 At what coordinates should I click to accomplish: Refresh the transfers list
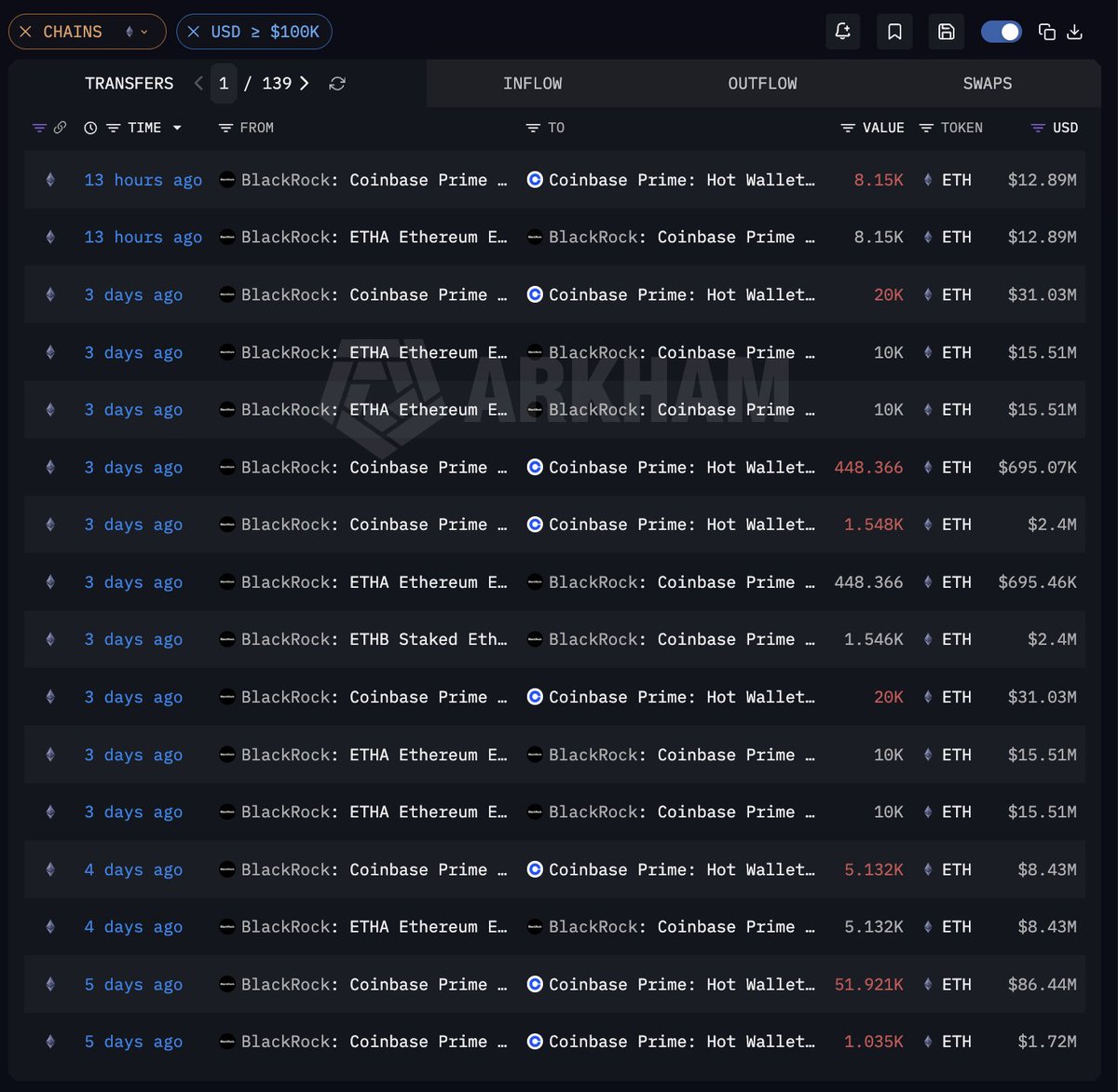pos(337,84)
